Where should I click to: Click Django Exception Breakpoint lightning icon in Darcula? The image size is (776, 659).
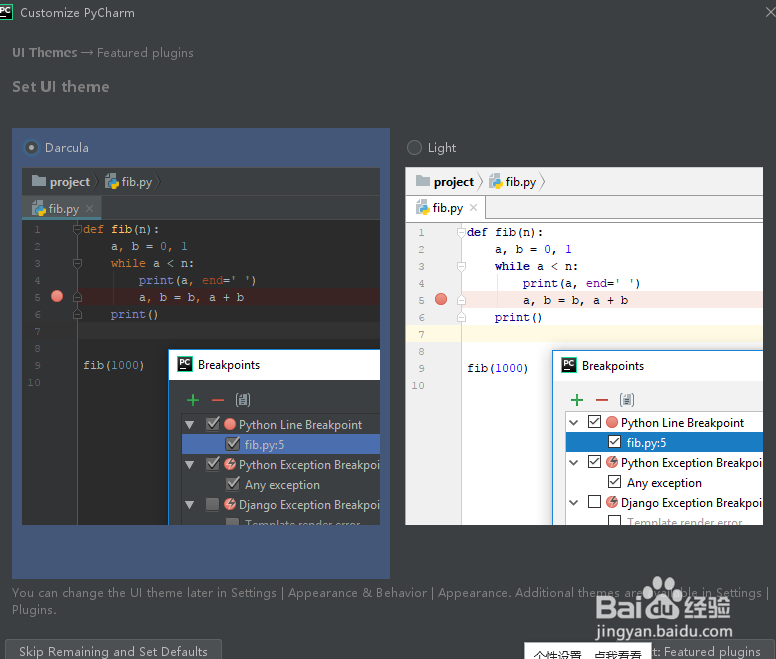230,504
